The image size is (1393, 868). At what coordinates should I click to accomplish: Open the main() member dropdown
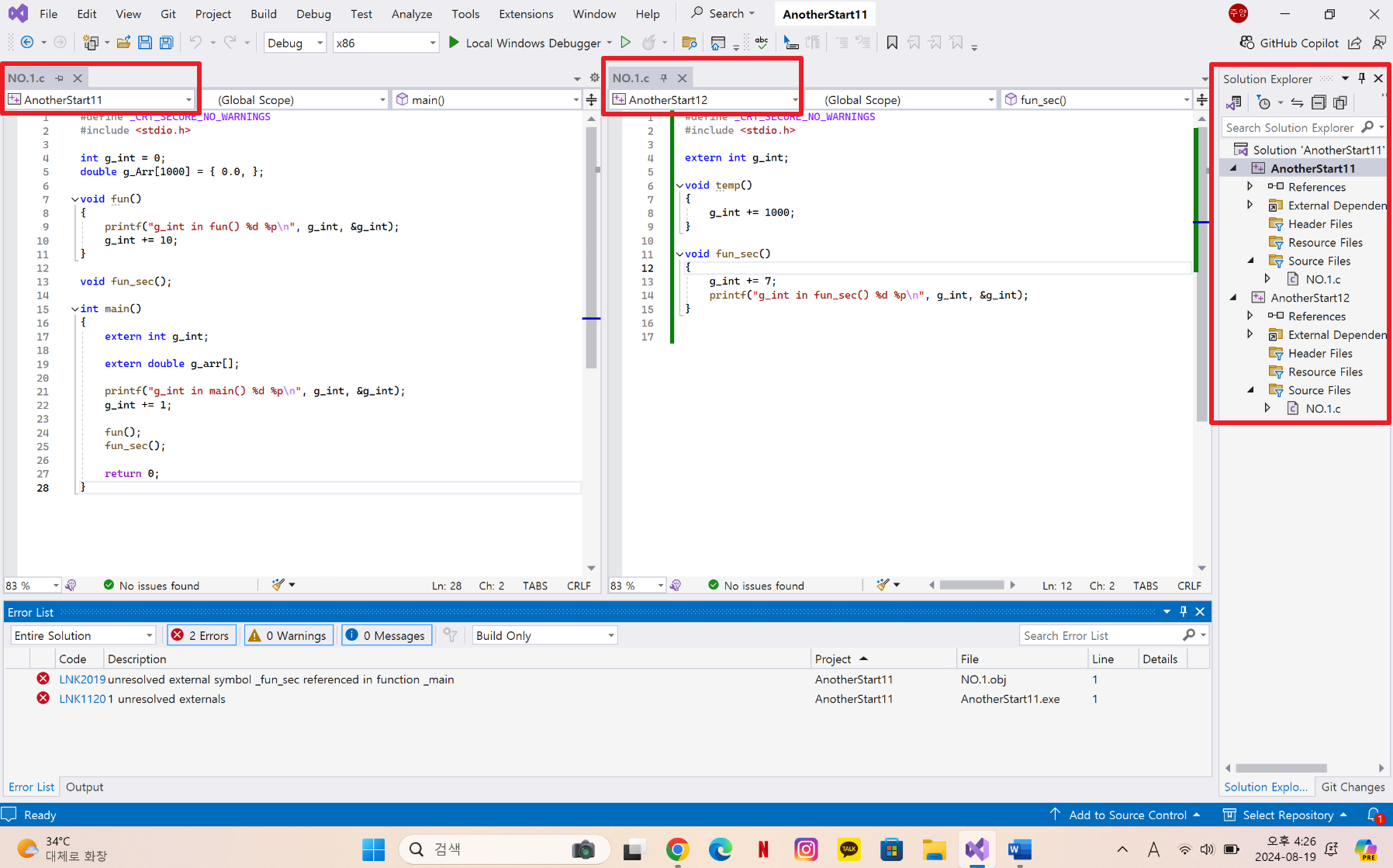pyautogui.click(x=487, y=99)
